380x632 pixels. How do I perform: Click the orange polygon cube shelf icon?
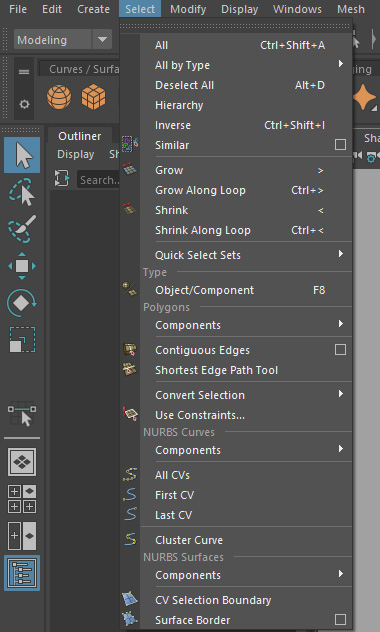click(x=93, y=97)
